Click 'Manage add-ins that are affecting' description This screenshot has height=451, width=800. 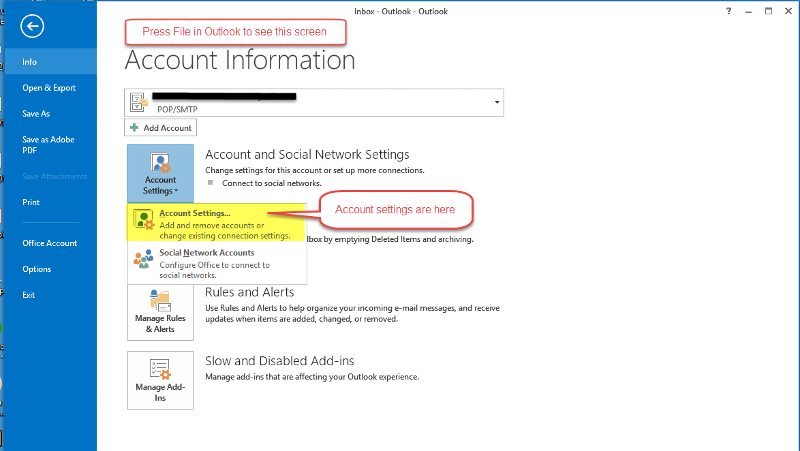click(x=312, y=377)
